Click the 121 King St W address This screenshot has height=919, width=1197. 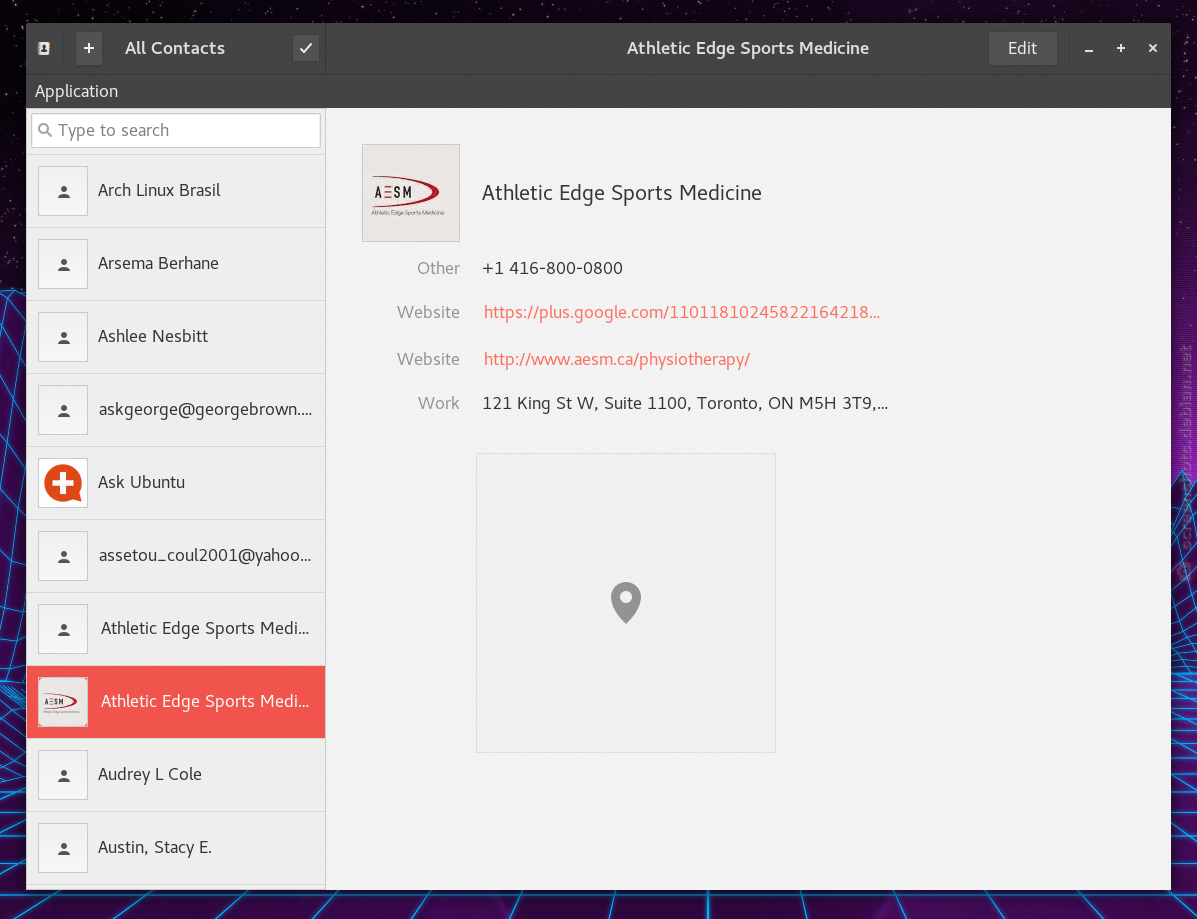[685, 403]
